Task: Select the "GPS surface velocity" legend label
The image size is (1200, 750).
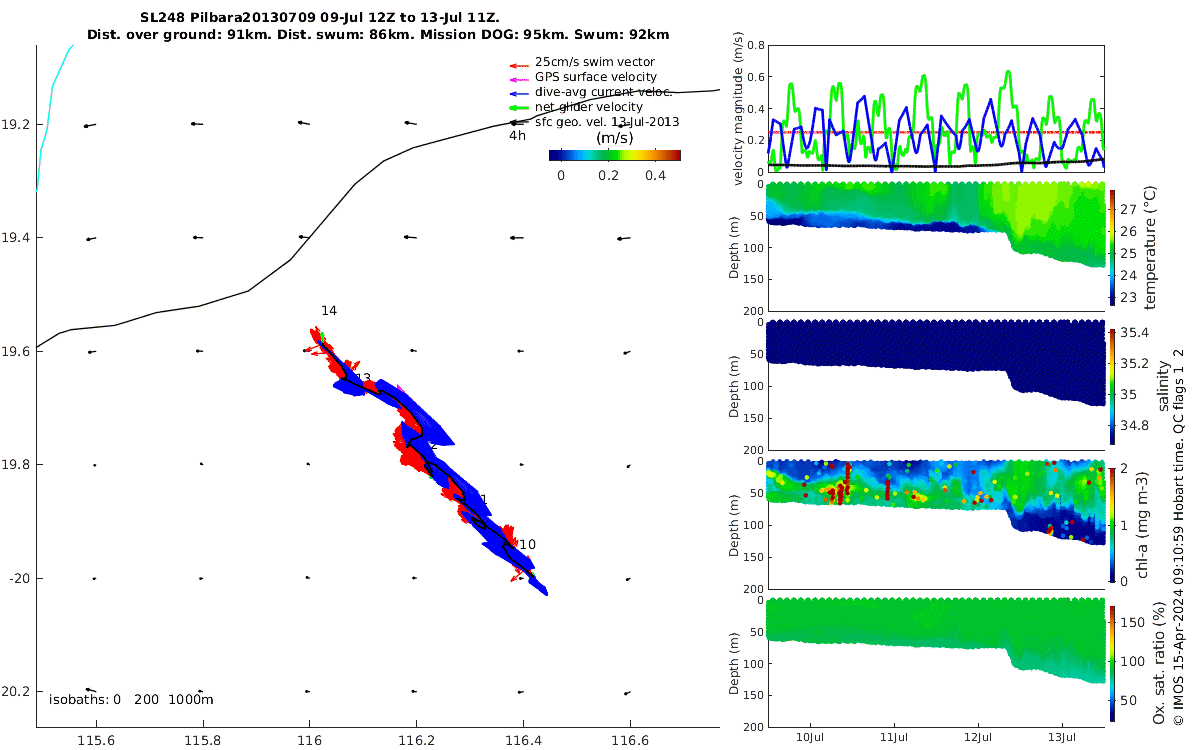Action: click(596, 77)
